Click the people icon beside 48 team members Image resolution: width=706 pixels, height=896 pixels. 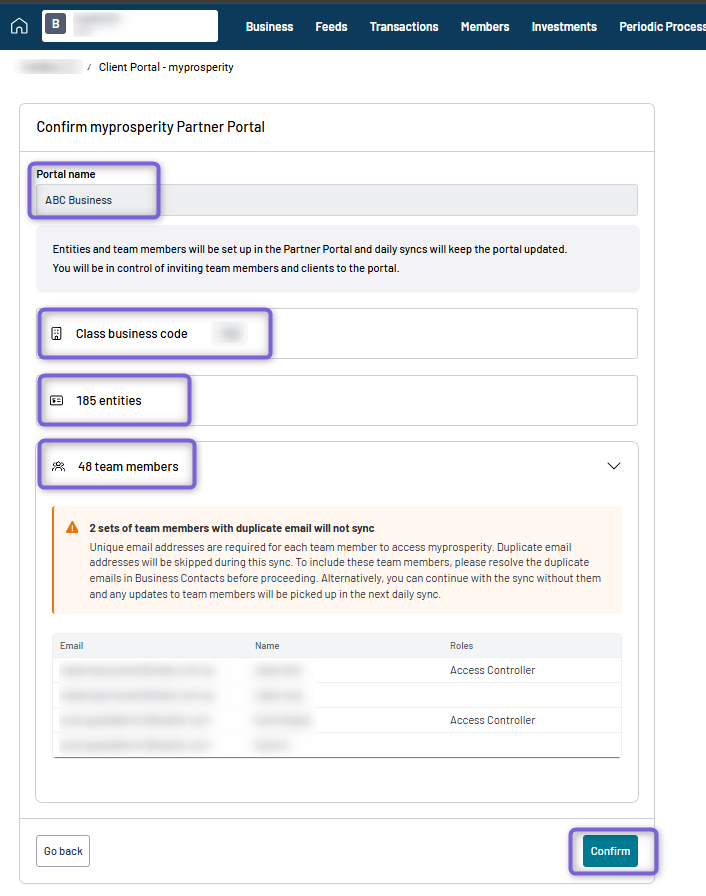[x=58, y=466]
